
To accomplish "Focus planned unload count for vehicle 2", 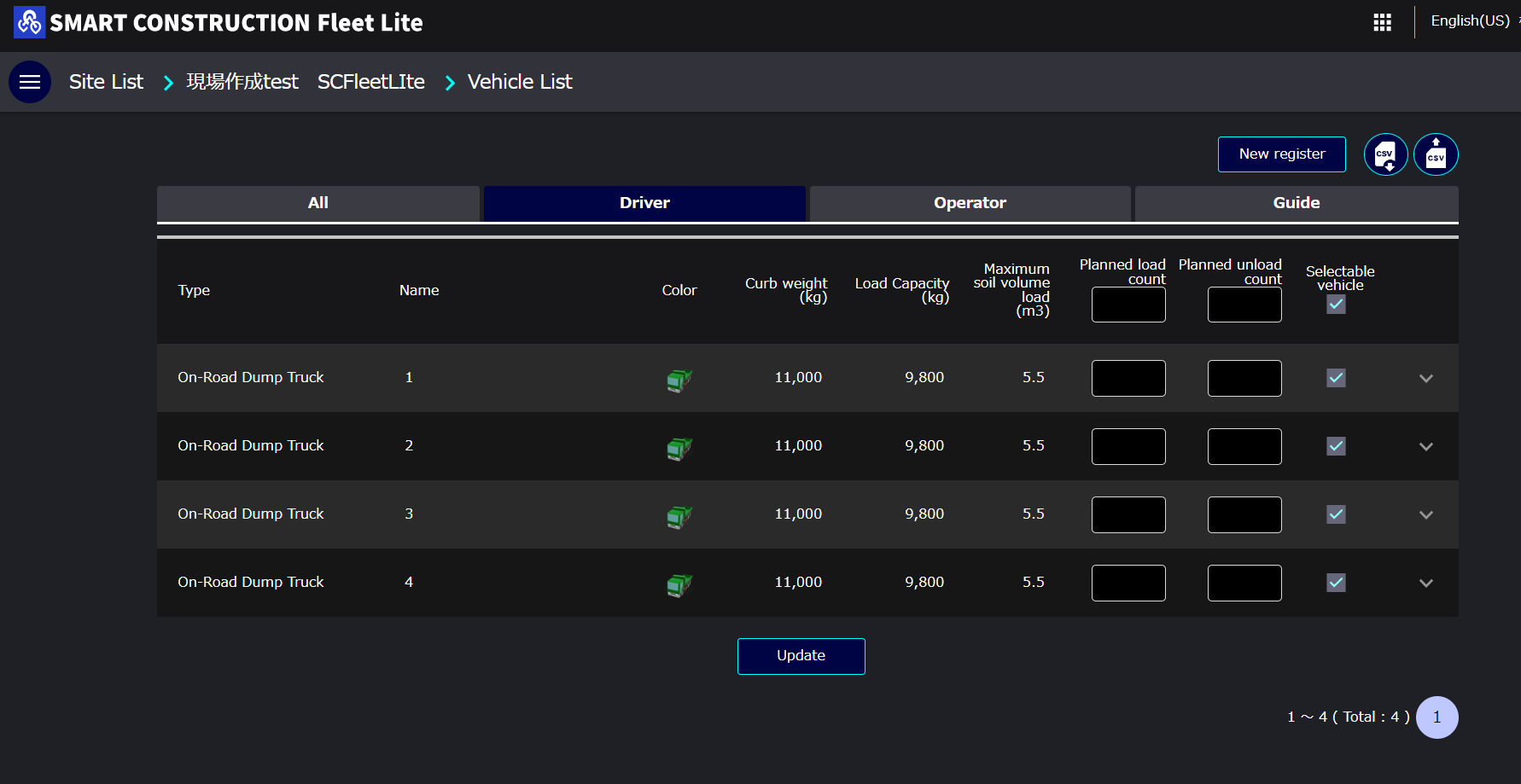I will (1244, 446).
